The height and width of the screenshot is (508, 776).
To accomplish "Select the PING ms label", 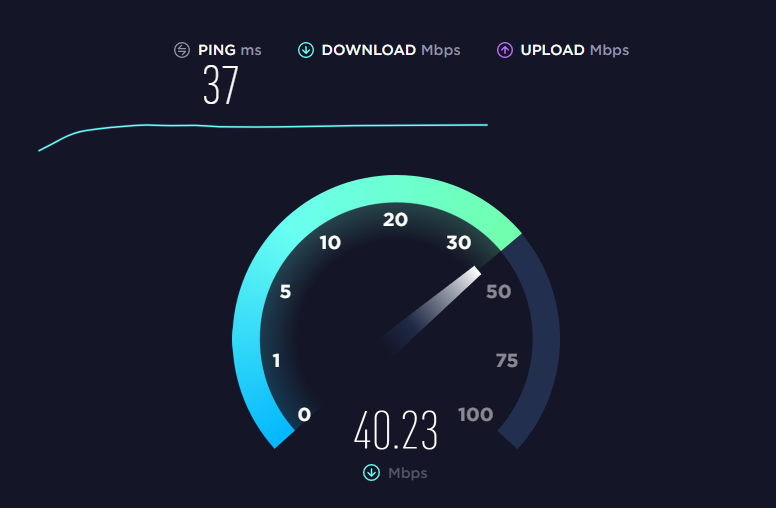I will pyautogui.click(x=230, y=50).
